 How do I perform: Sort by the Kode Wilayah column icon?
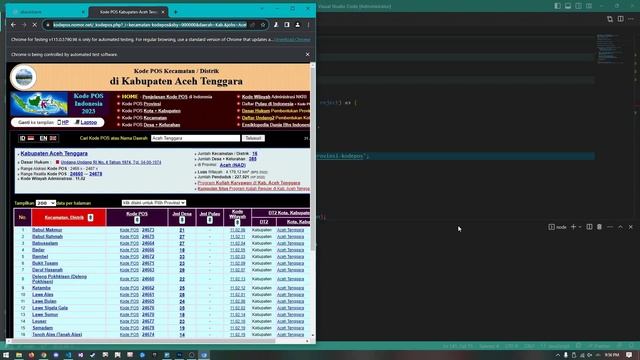pyautogui.click(x=238, y=222)
